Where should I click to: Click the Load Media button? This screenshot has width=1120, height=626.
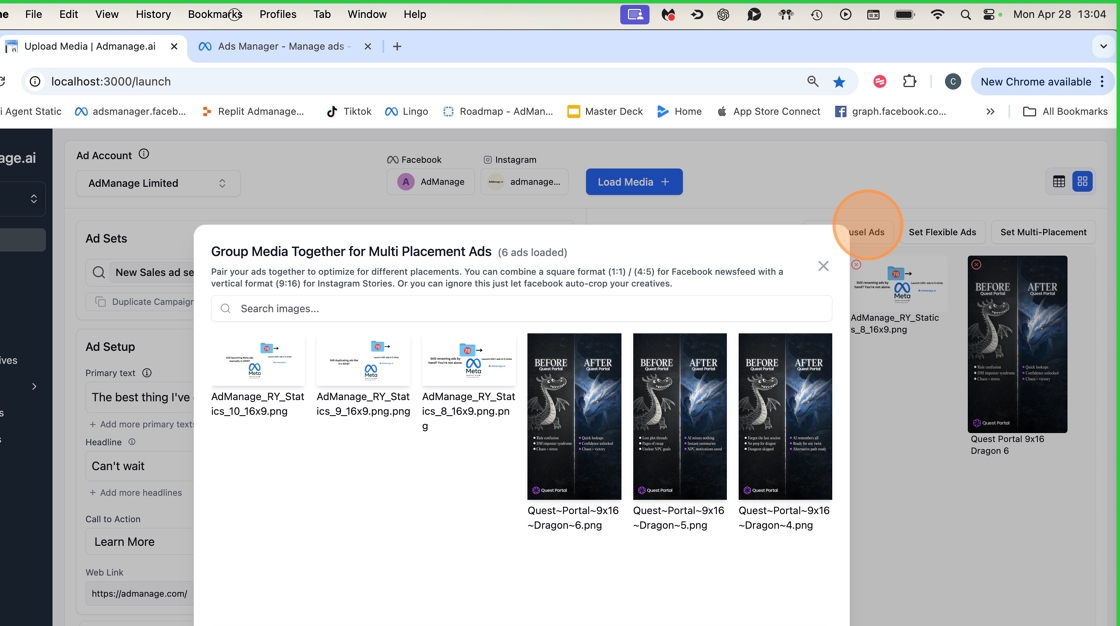click(634, 182)
